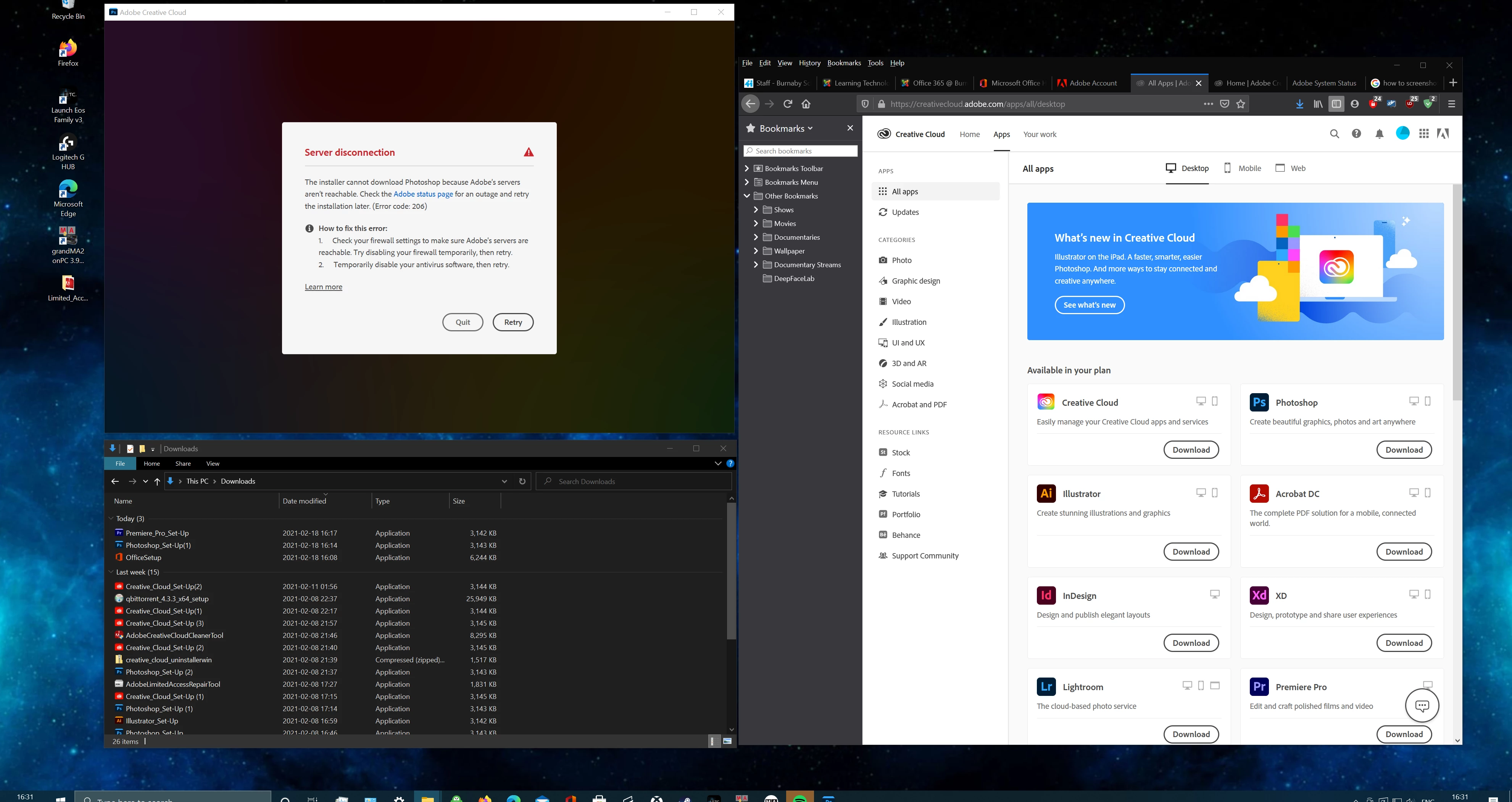Click Retry in the Server disconnection dialog
1512x802 pixels.
[x=513, y=322]
